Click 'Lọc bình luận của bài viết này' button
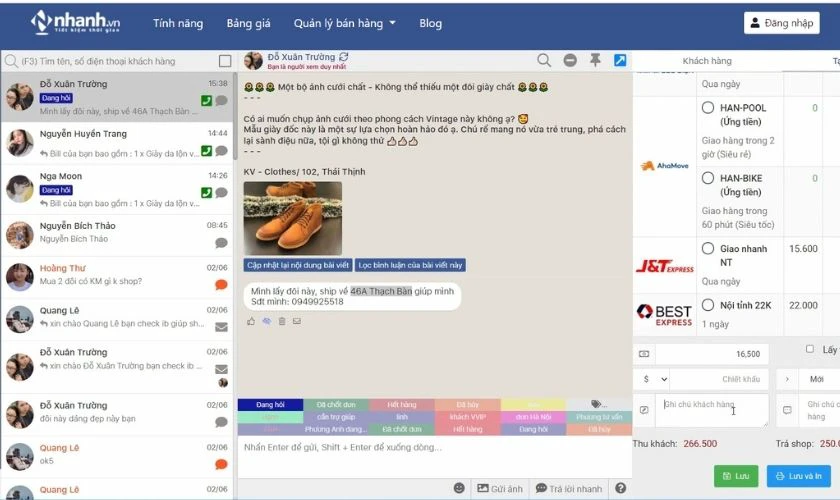The image size is (840, 500). click(410, 265)
